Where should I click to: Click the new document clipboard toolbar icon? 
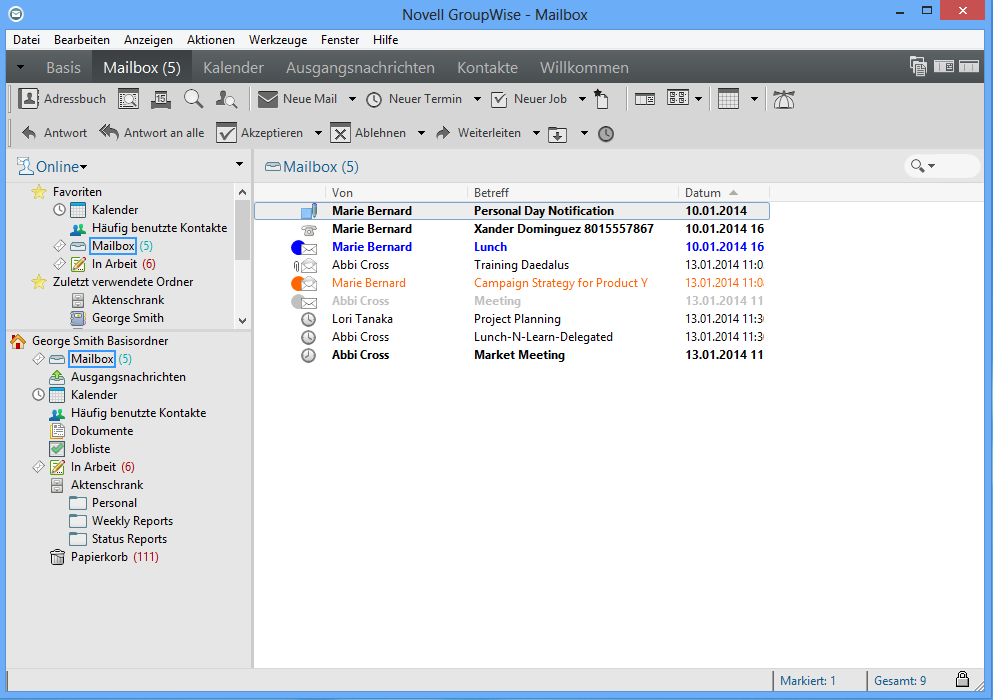[602, 99]
